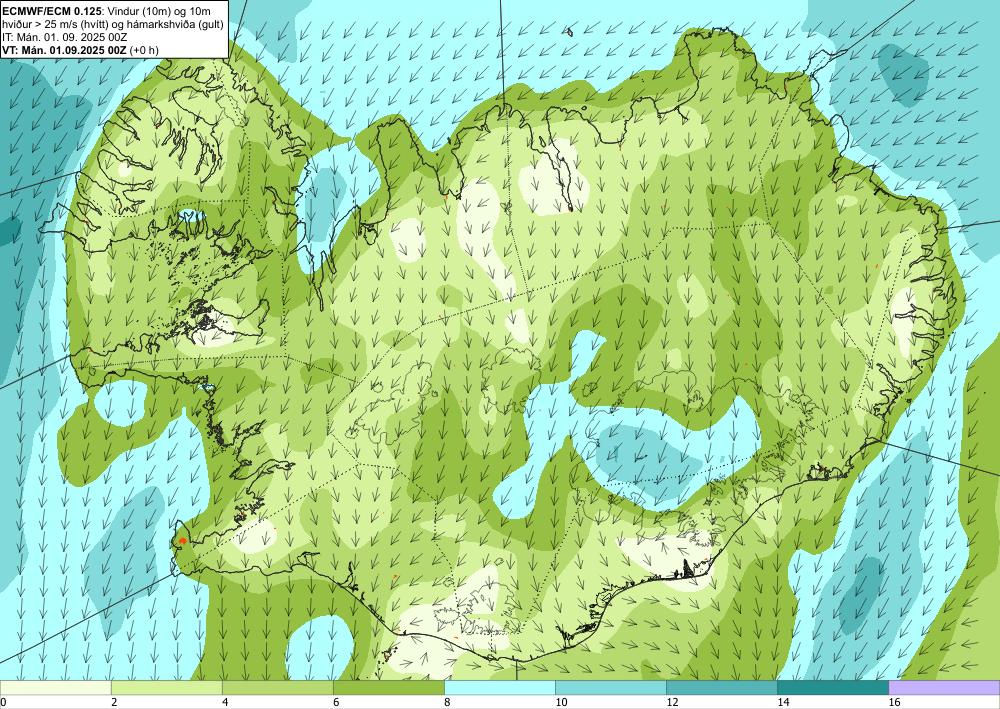Click the 'IT: Mán. 01. 09. 2025 00Z' line
The width and height of the screenshot is (1000, 709).
(x=65, y=37)
